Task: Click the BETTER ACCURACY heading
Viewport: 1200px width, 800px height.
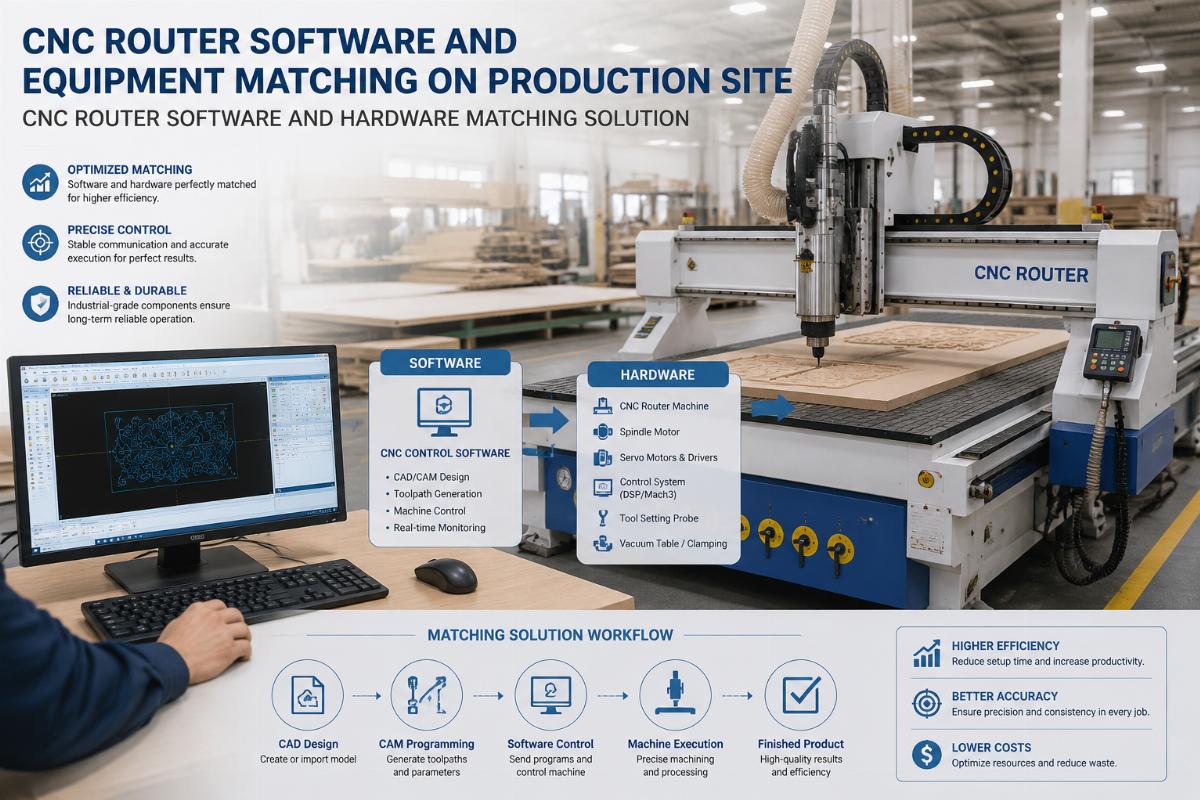Action: click(1005, 696)
